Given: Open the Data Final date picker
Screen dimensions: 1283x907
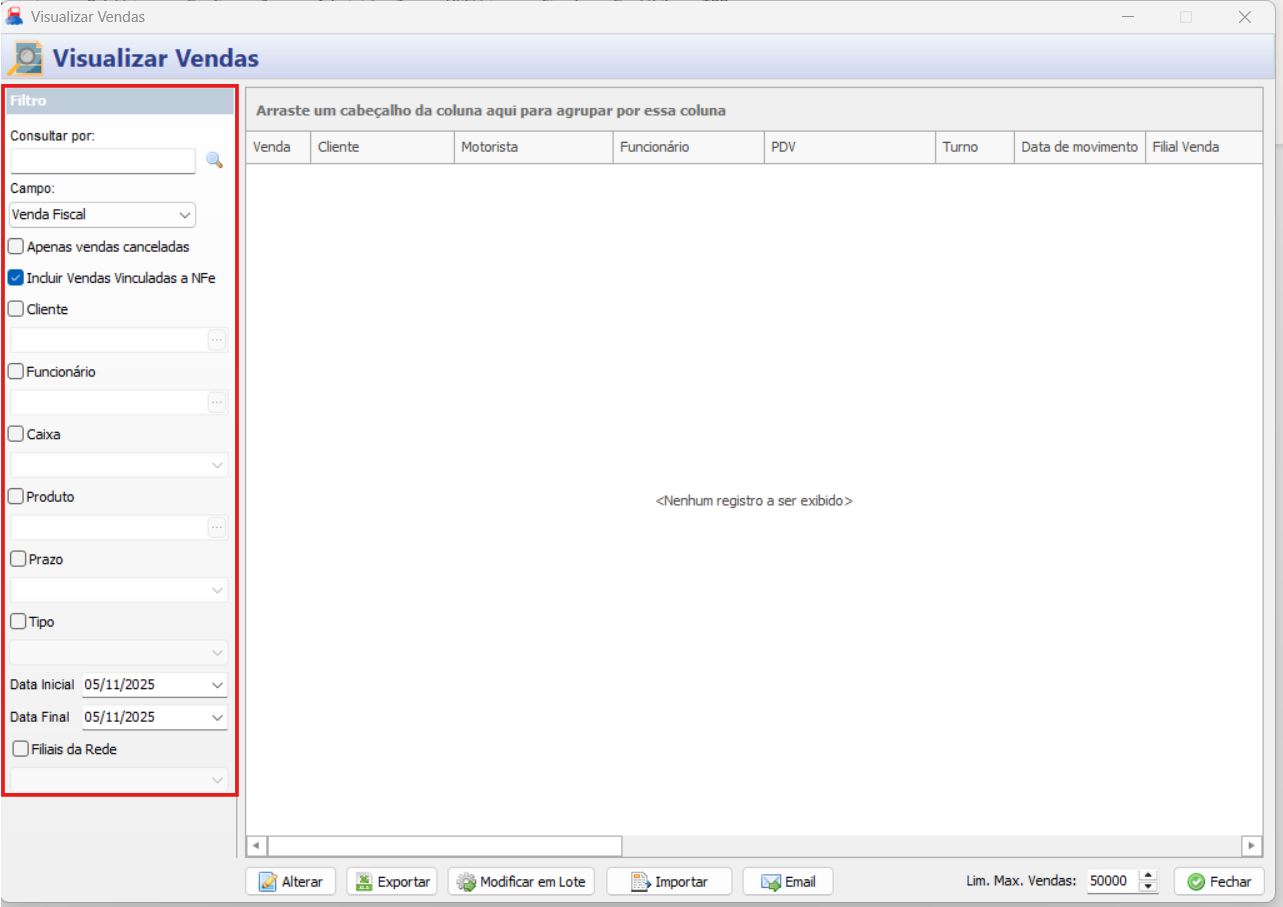Looking at the screenshot, I should [x=218, y=717].
